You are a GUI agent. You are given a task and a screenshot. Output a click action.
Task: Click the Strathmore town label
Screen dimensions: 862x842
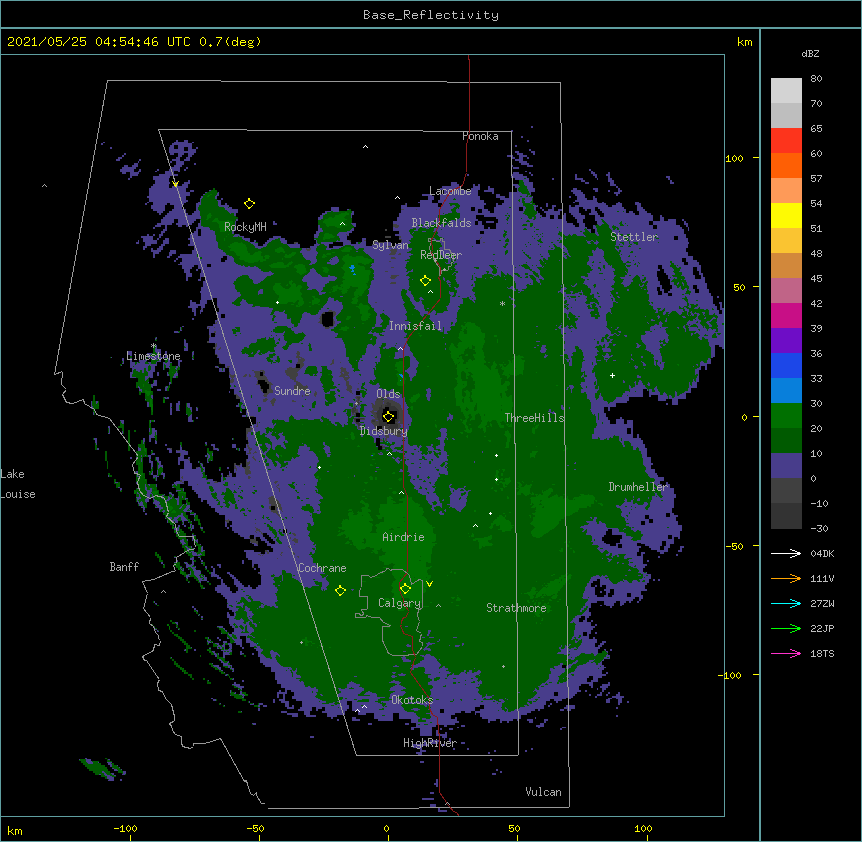(516, 608)
